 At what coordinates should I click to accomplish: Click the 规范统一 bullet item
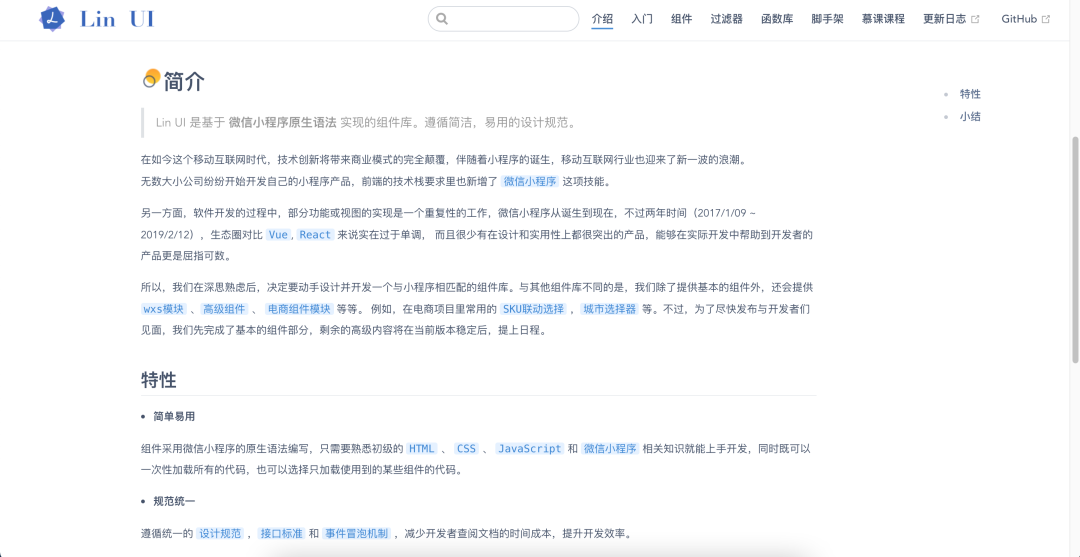click(174, 501)
